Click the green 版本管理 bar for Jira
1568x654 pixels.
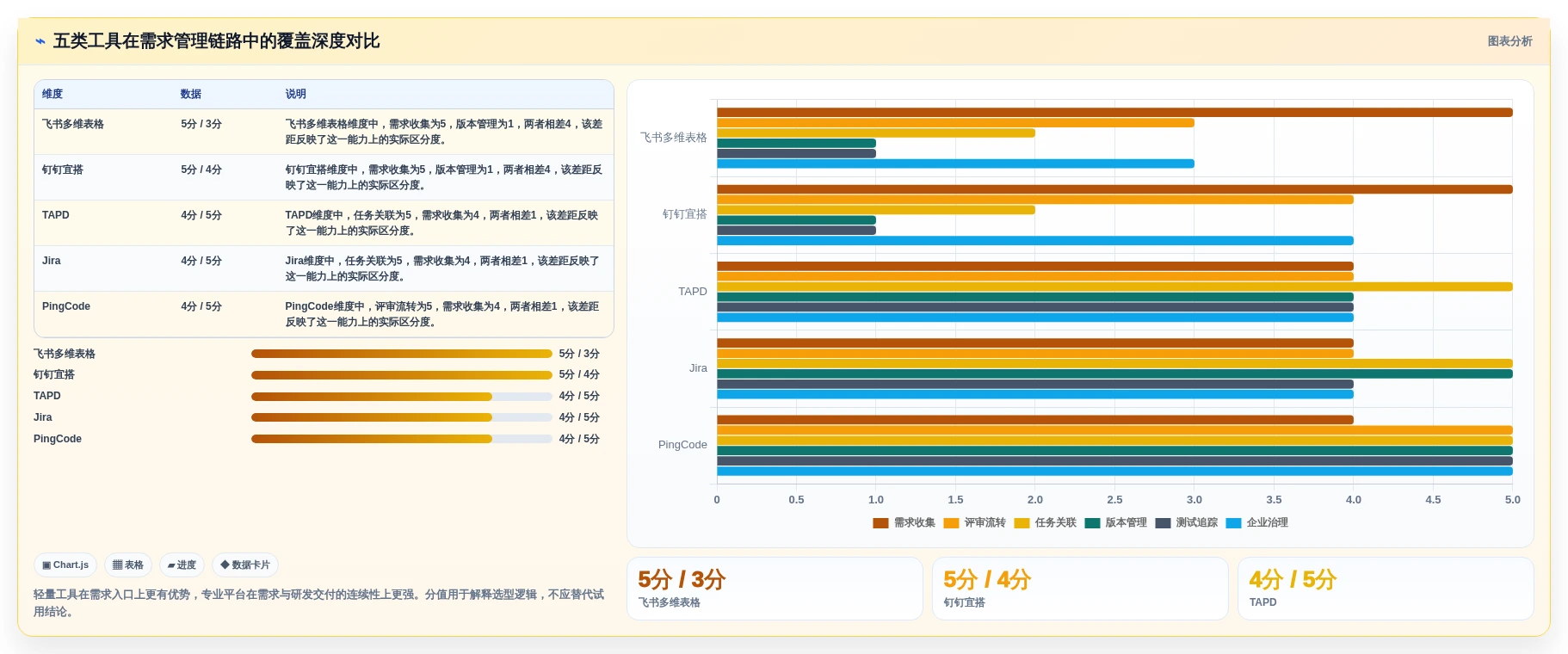[x=1114, y=374]
